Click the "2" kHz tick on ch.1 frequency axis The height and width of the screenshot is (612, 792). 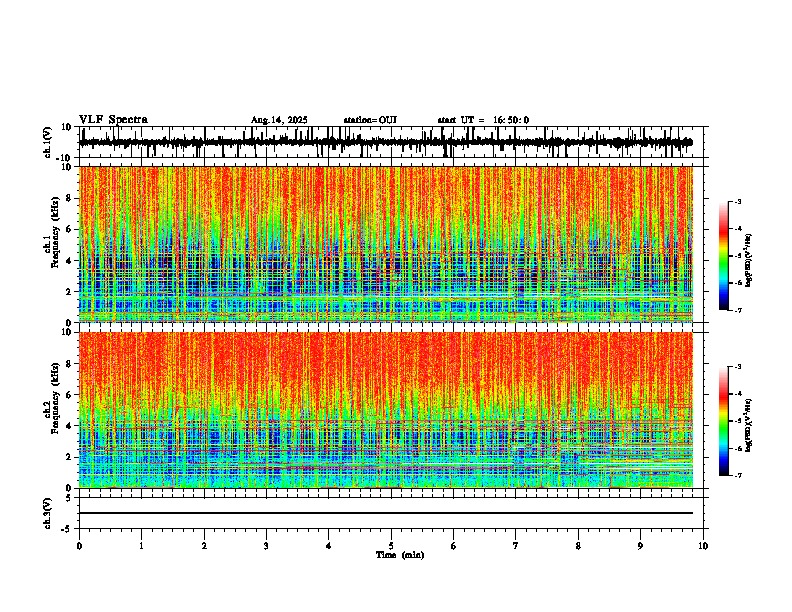[69, 291]
